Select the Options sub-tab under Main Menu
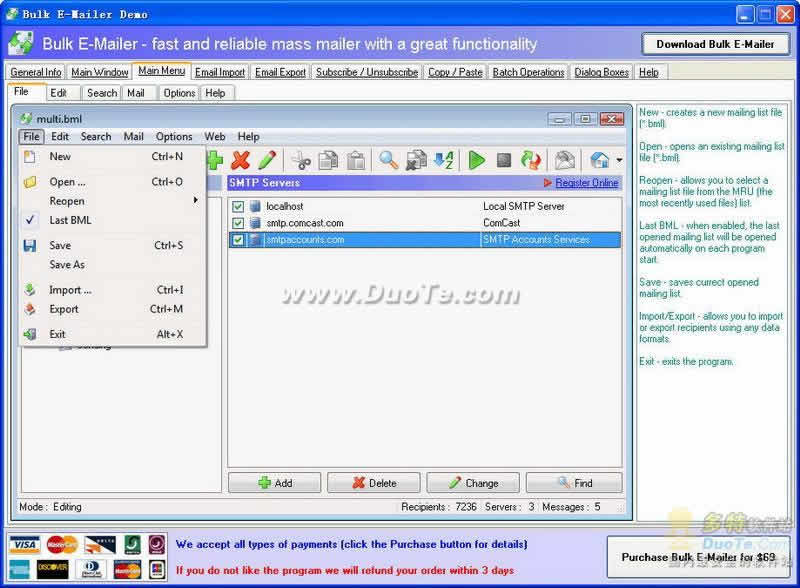Screen dimensions: 800x588 pos(179,93)
